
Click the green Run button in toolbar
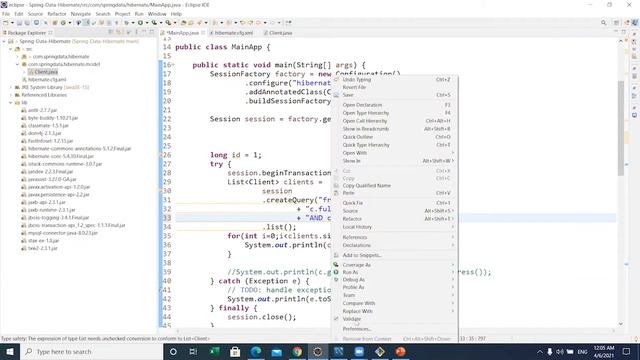(140, 23)
